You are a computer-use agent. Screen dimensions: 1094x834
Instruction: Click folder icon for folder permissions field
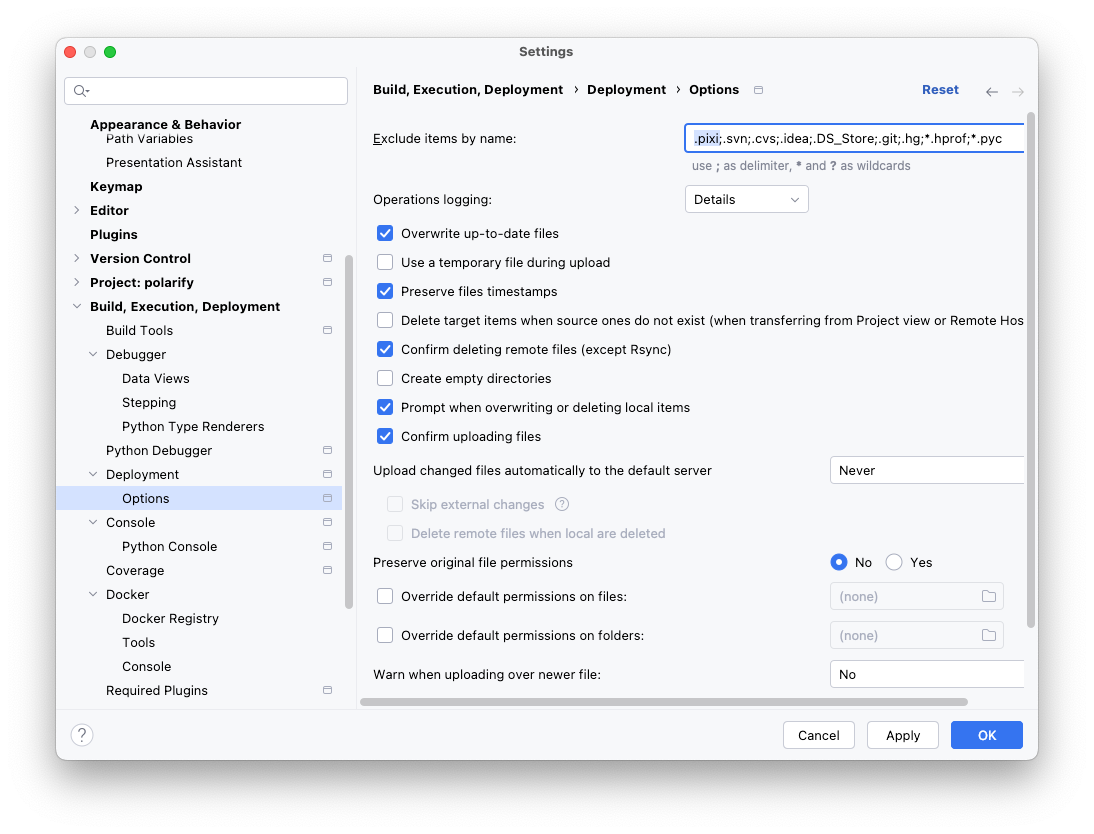pos(989,635)
